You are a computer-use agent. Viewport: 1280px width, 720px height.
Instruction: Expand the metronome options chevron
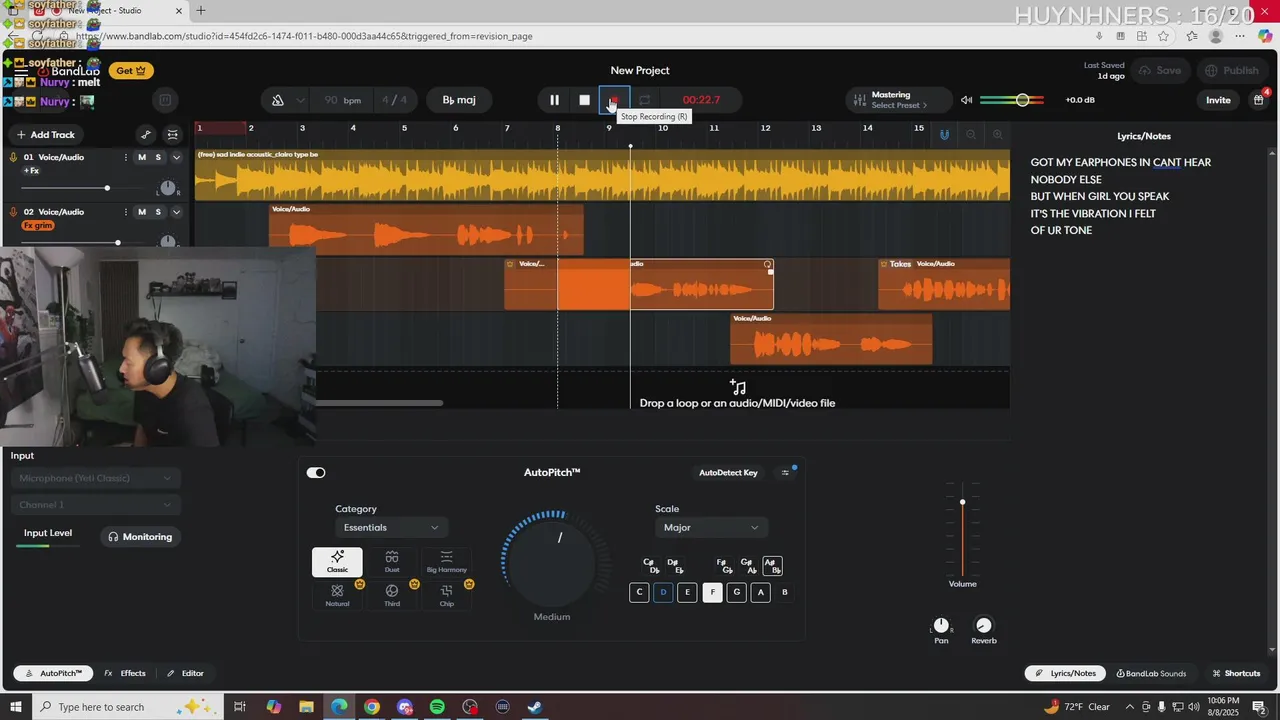[x=300, y=100]
